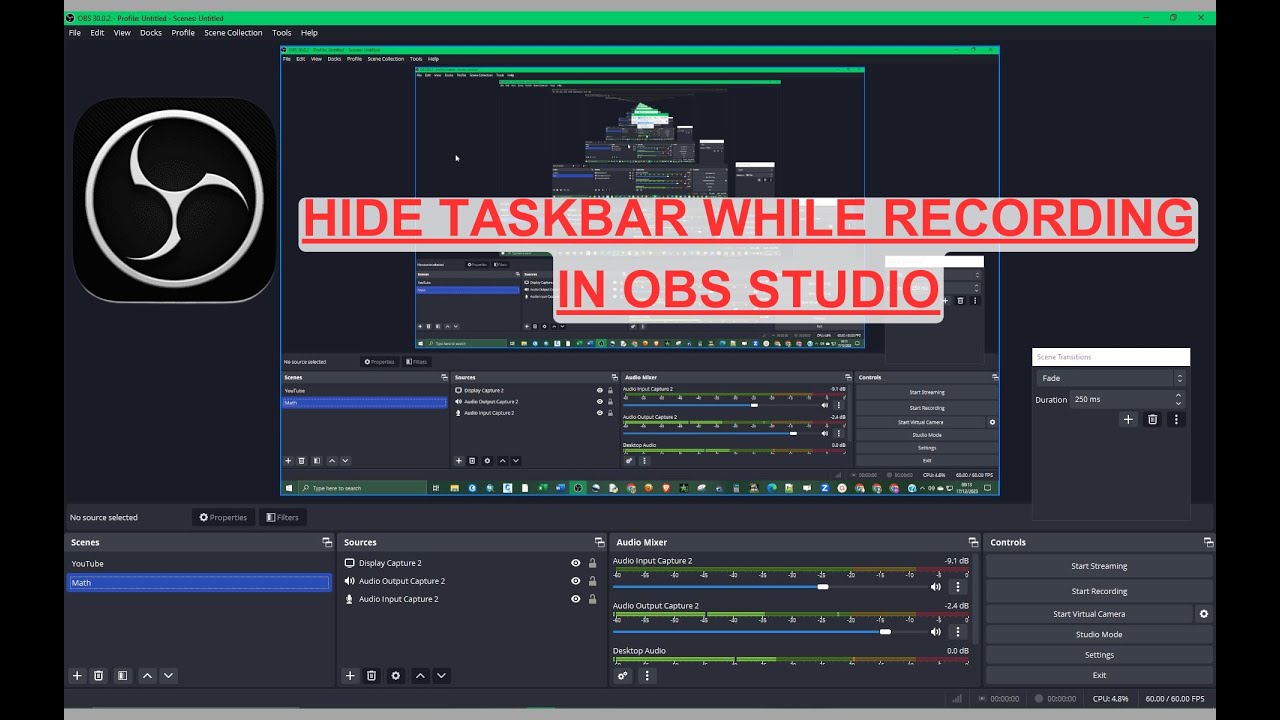
Task: Hide the Display Capture 2 source
Action: click(575, 563)
